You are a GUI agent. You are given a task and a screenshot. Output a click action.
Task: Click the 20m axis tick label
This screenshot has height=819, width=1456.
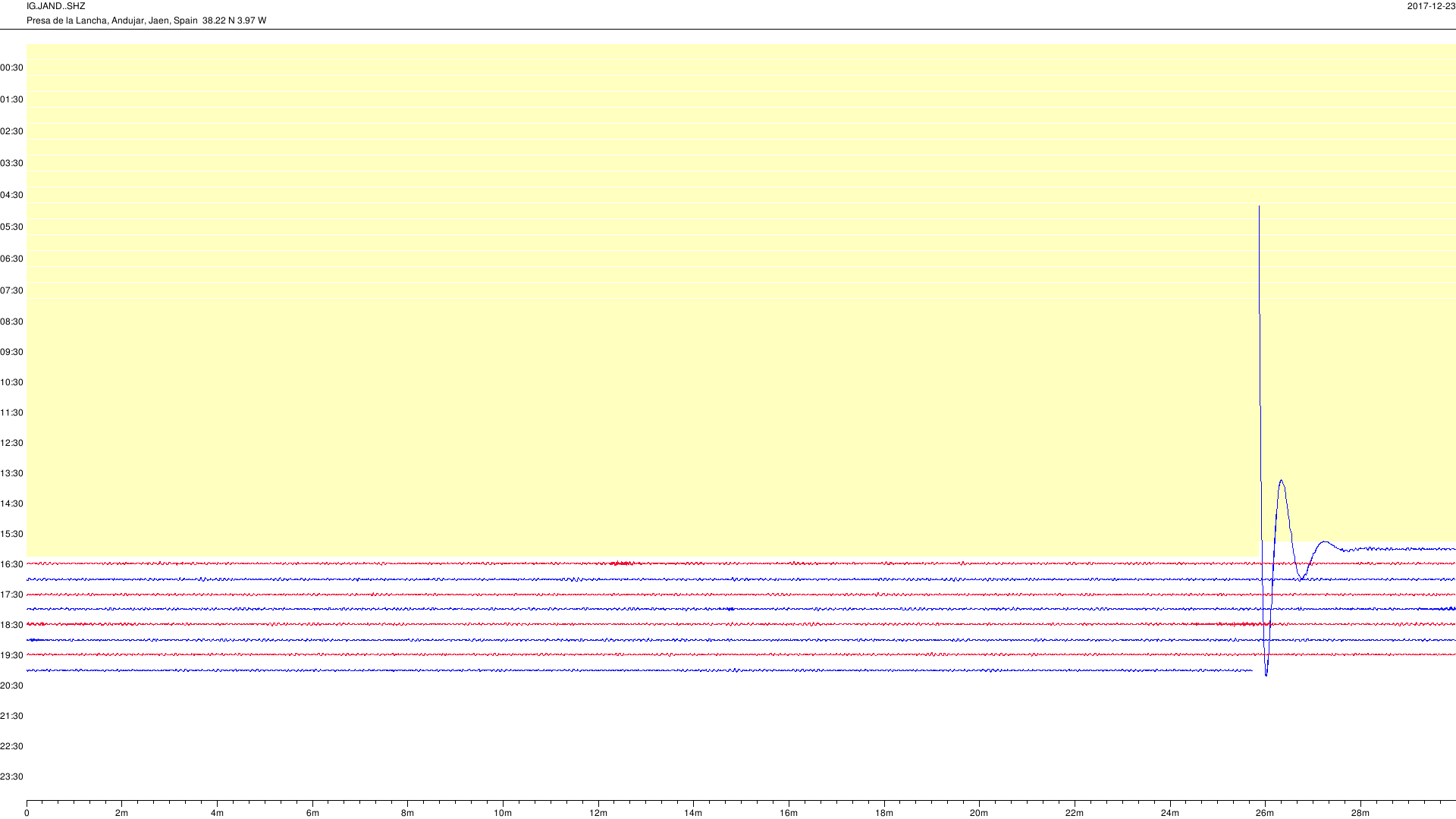(979, 813)
